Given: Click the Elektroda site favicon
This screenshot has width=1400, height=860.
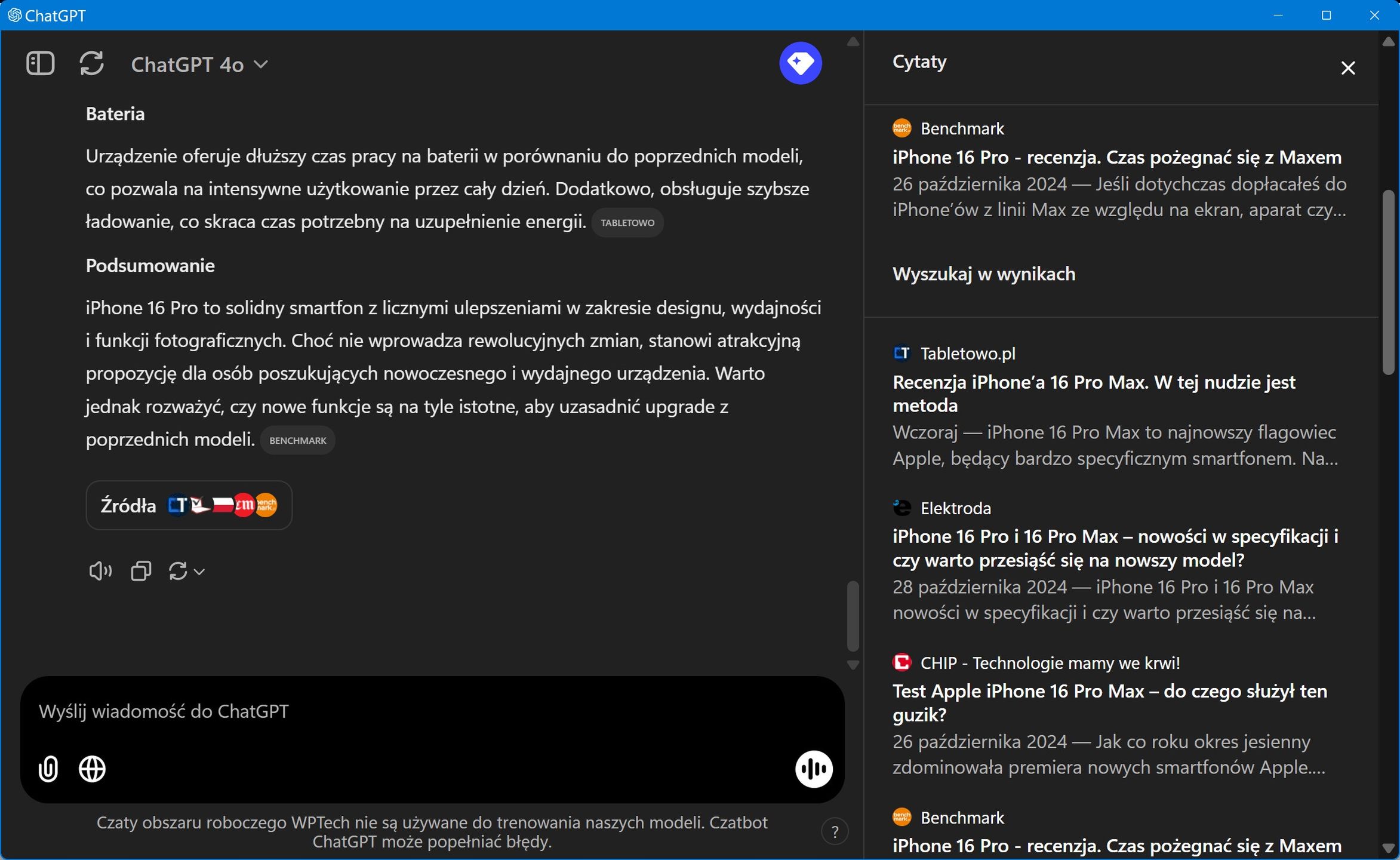Looking at the screenshot, I should (x=901, y=508).
